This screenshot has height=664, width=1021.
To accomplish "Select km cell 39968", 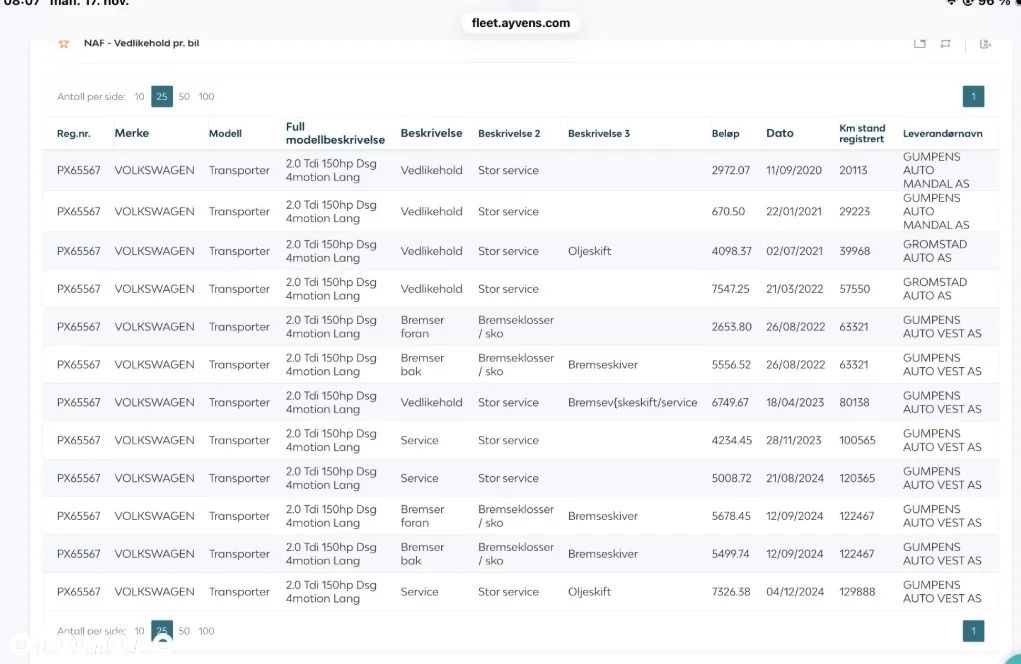I will click(x=854, y=251).
